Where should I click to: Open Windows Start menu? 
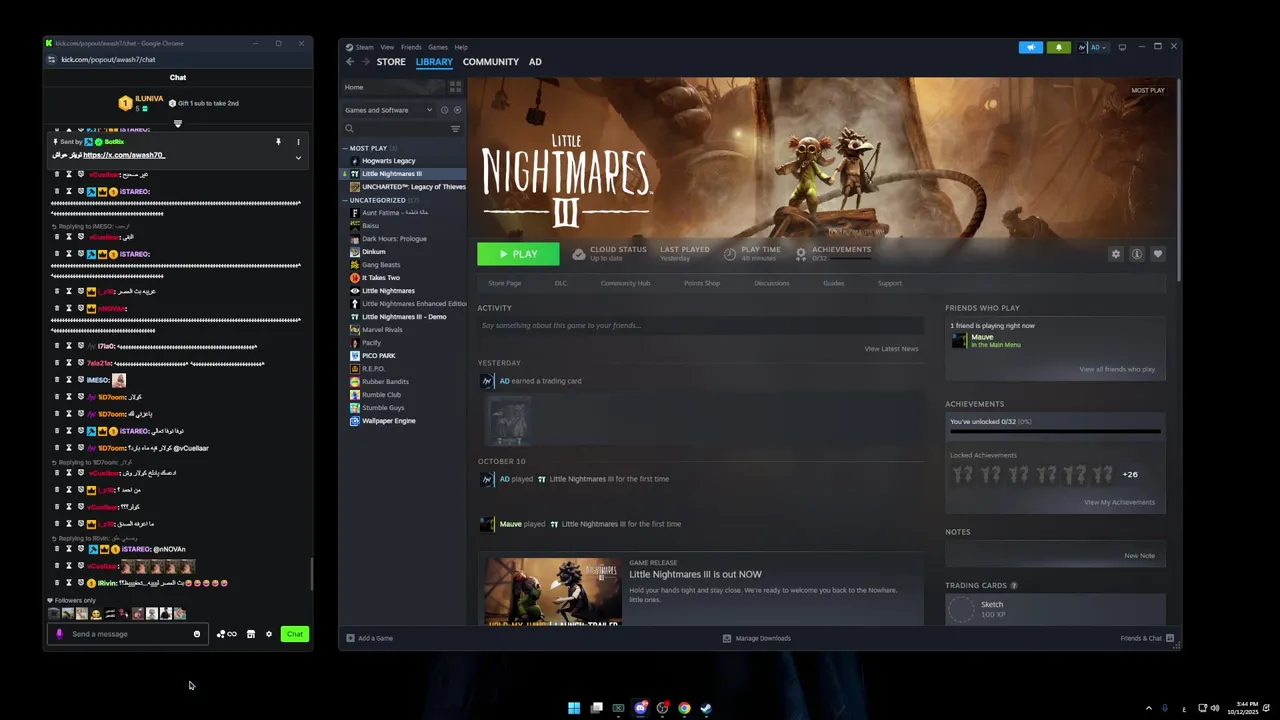574,708
